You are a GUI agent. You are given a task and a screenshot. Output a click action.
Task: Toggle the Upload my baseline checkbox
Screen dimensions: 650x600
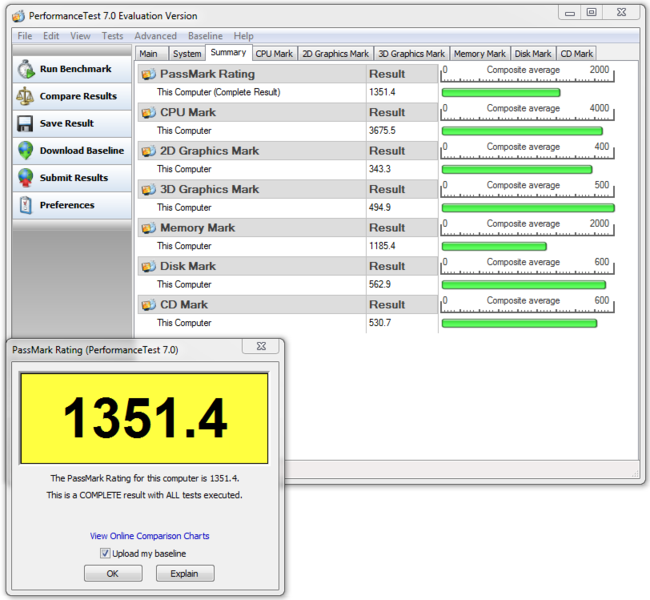105,553
